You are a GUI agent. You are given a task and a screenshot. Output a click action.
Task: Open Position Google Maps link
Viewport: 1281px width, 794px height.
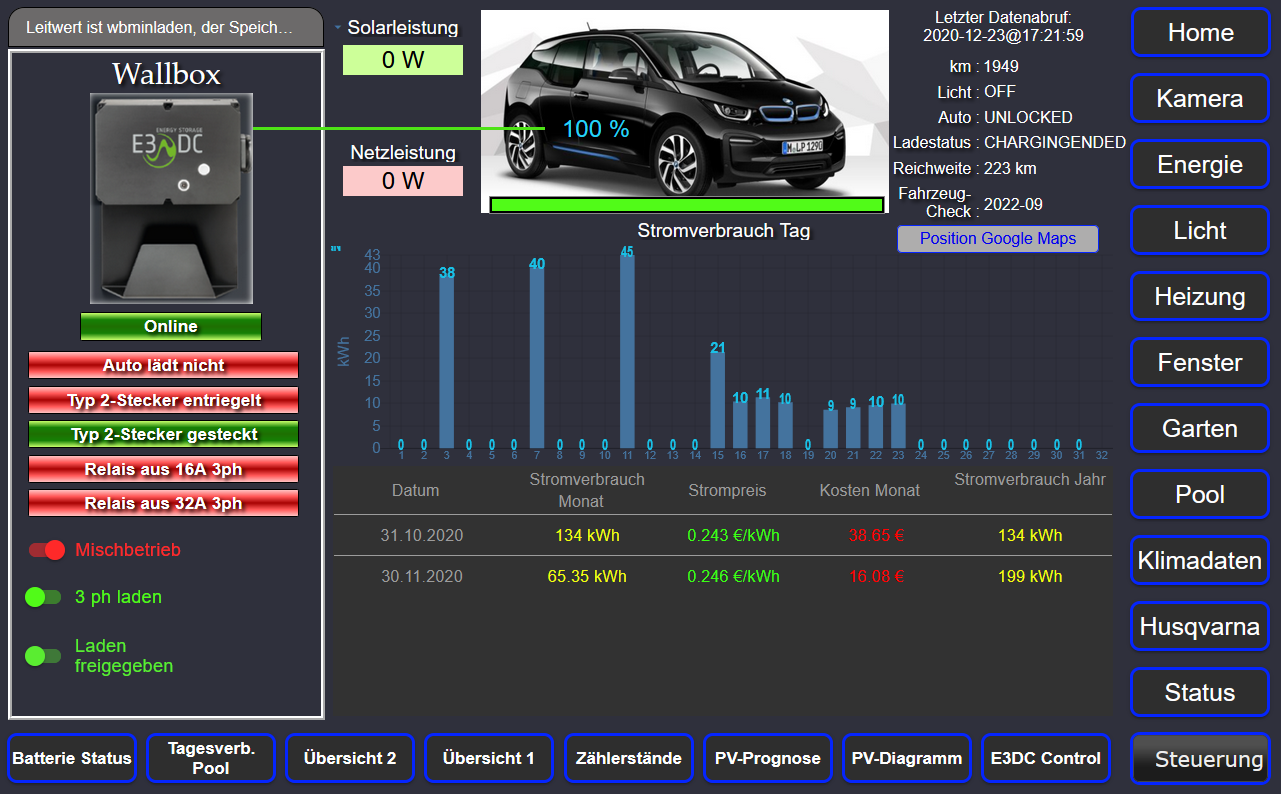[998, 239]
